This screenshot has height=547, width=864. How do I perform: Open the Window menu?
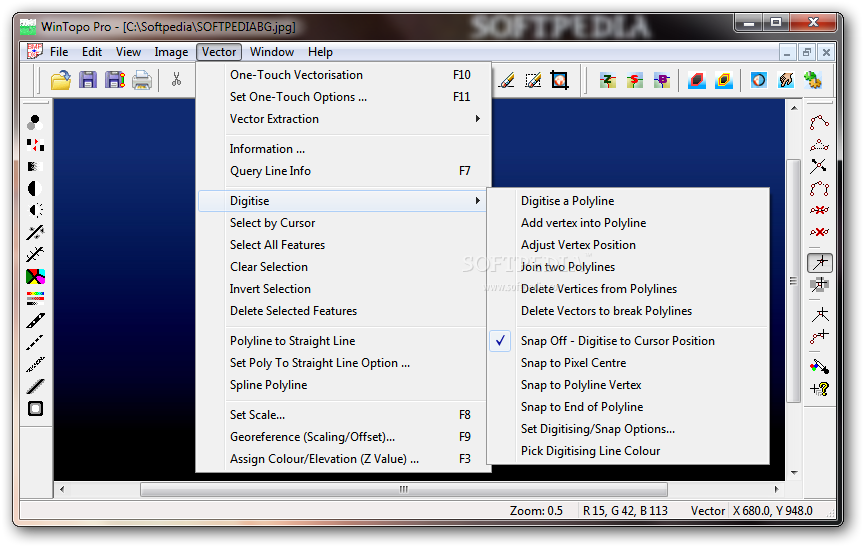(x=272, y=52)
